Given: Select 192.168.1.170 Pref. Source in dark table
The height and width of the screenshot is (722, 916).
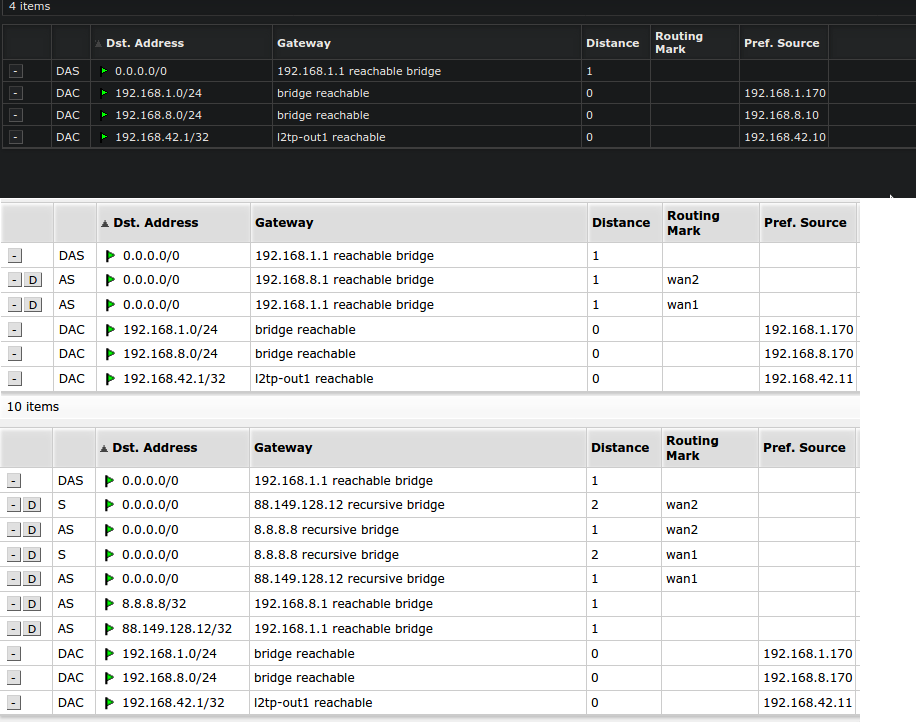Looking at the screenshot, I should [785, 93].
